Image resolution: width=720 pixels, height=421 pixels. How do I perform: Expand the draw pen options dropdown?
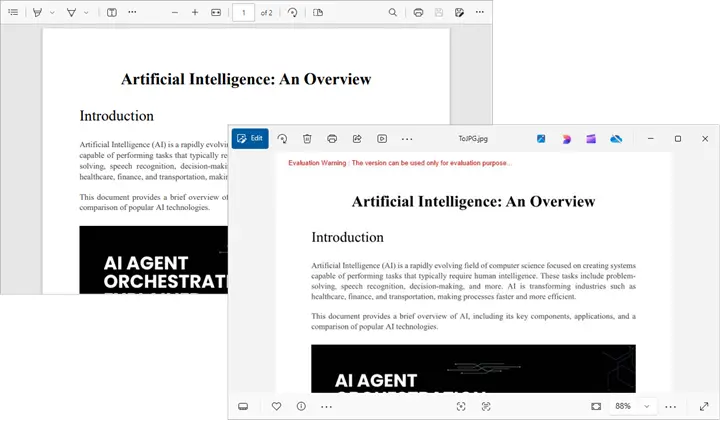pos(86,12)
